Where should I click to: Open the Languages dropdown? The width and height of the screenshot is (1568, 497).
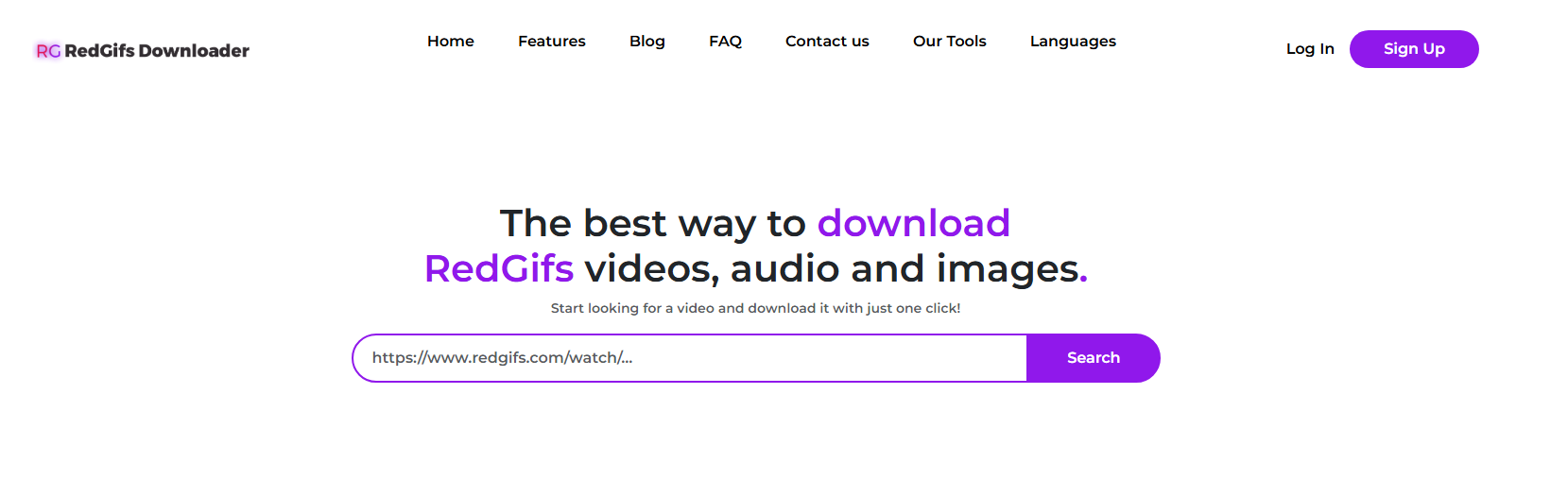pos(1072,42)
